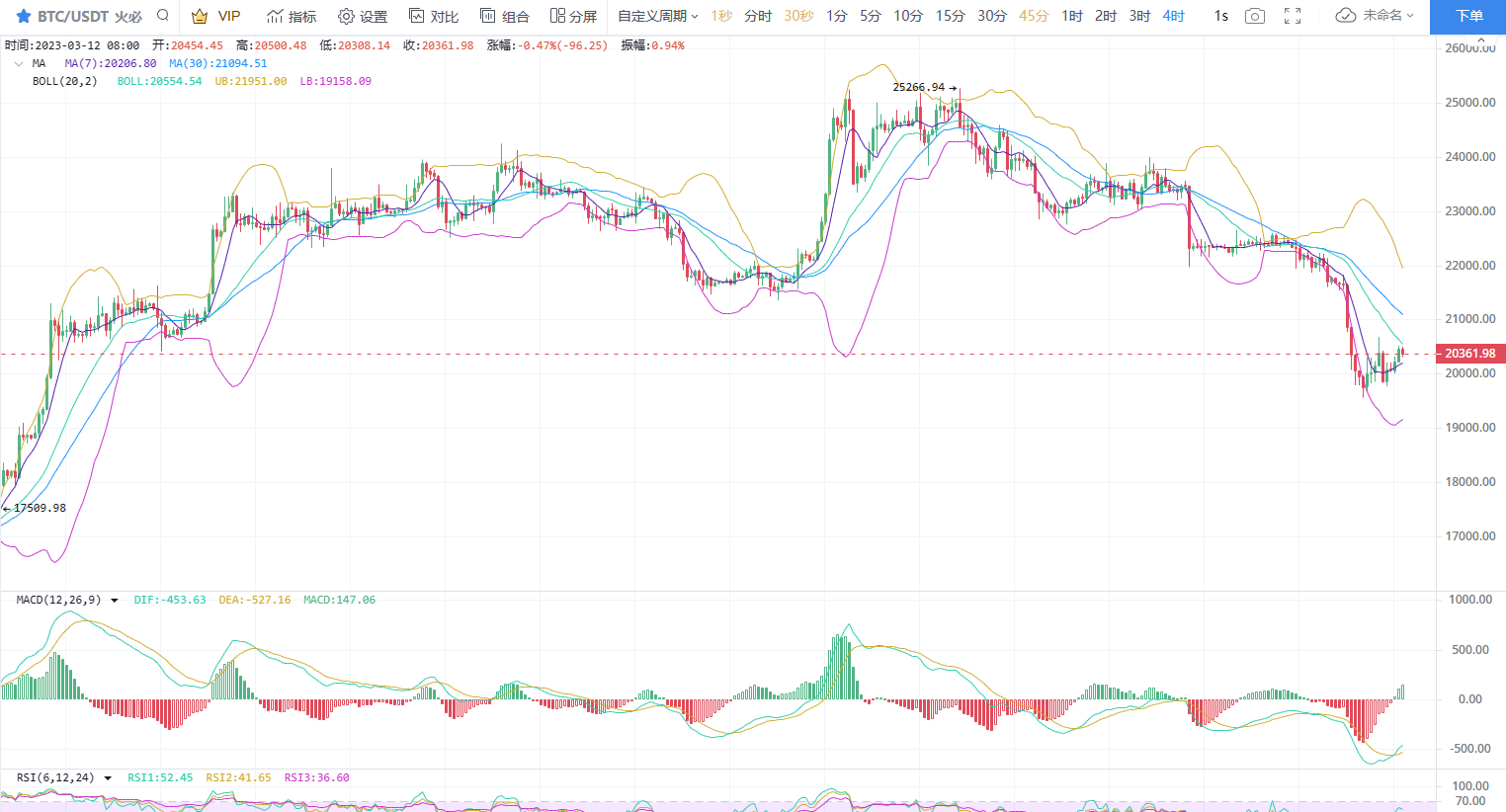Image resolution: width=1506 pixels, height=812 pixels.
Task: Toggle the favorite star for BTC/USDT
Action: 24,16
